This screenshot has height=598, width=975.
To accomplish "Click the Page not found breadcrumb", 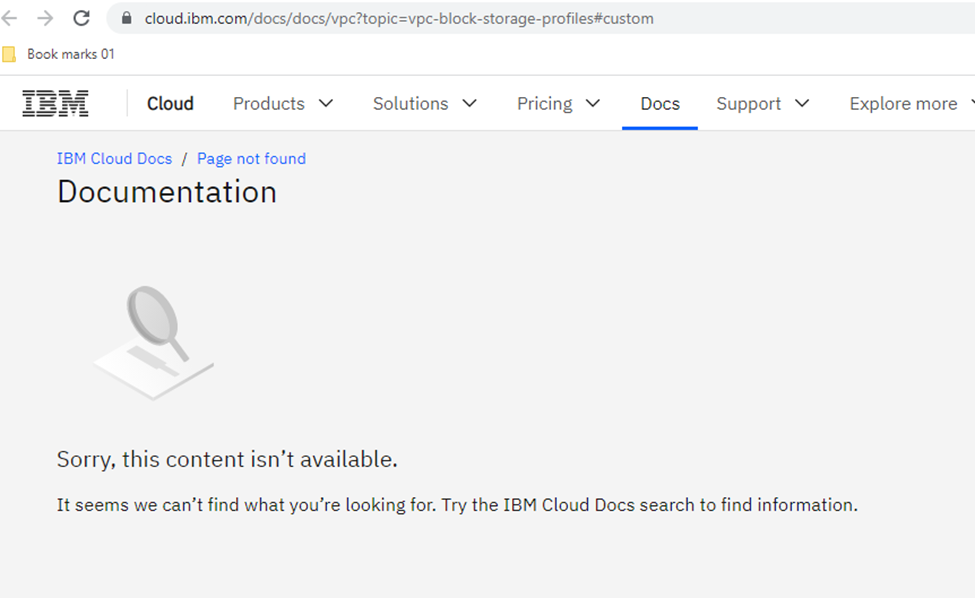I will [251, 159].
